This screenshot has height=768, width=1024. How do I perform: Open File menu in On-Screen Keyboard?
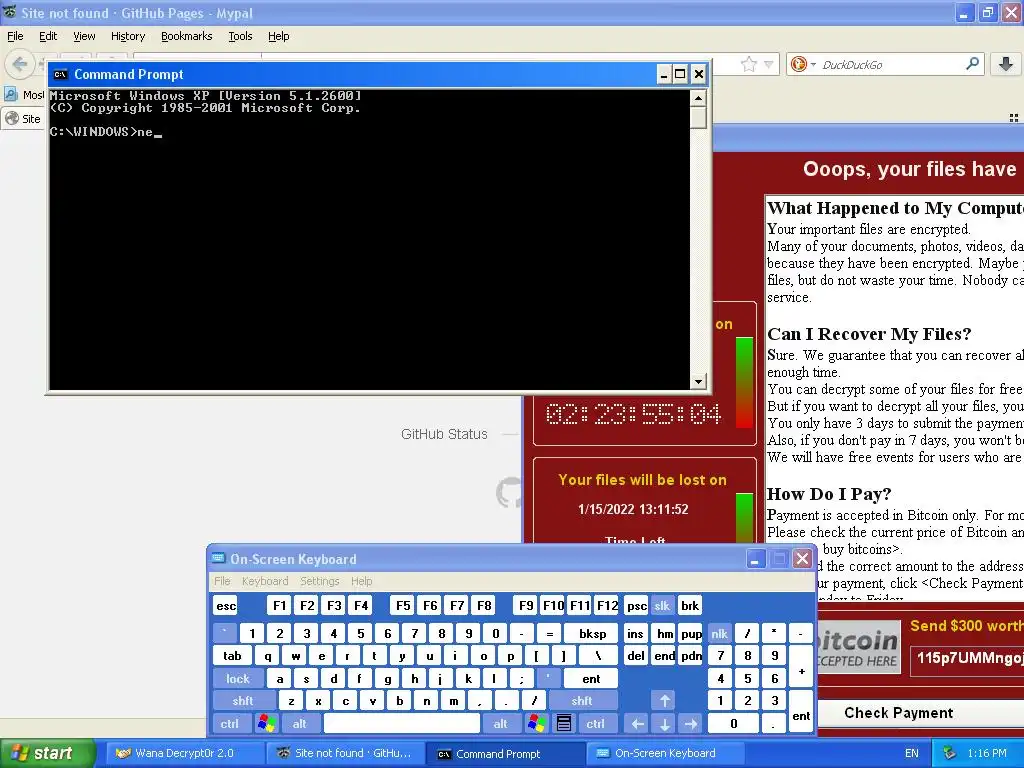click(x=222, y=581)
